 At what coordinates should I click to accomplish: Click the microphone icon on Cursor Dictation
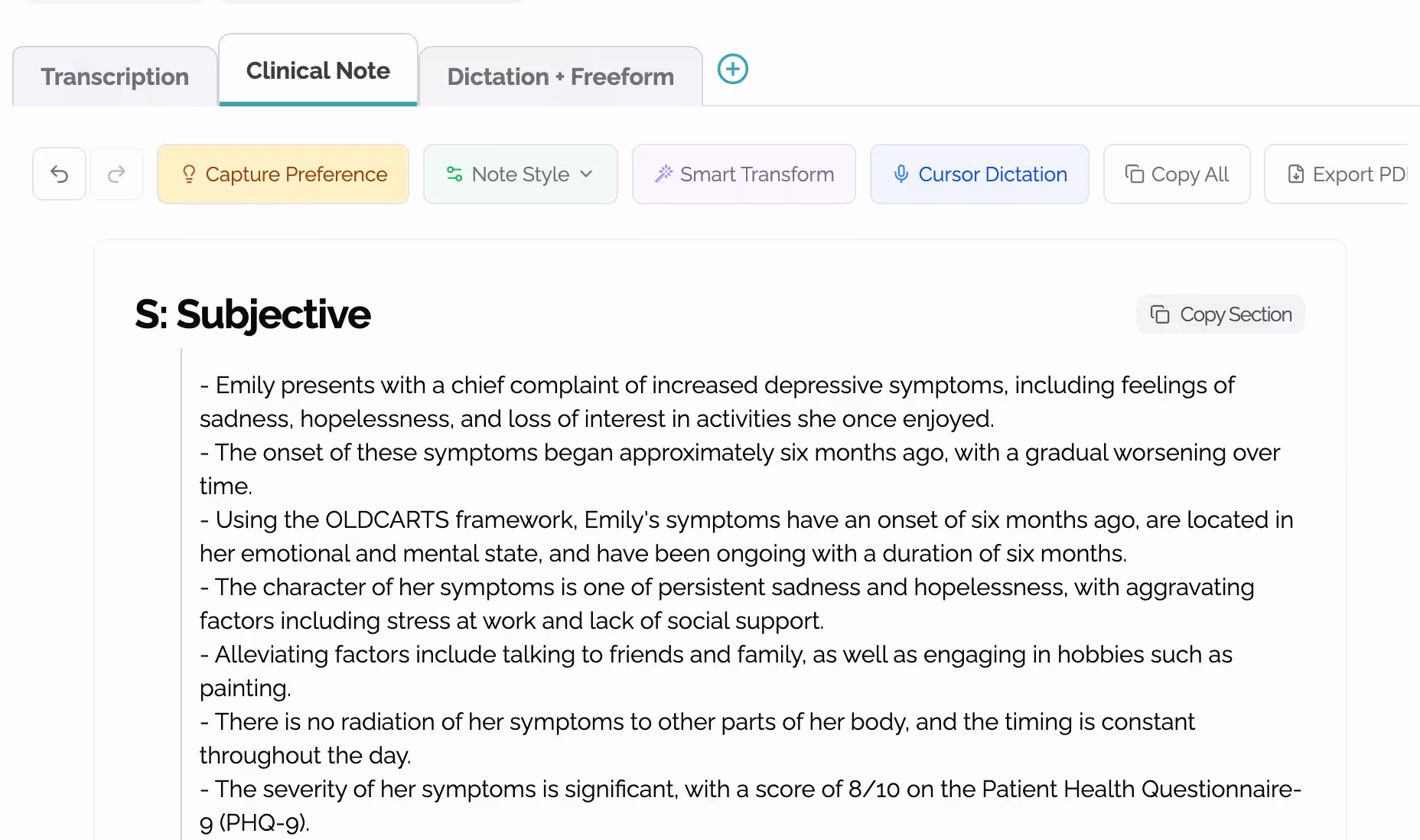pos(901,174)
